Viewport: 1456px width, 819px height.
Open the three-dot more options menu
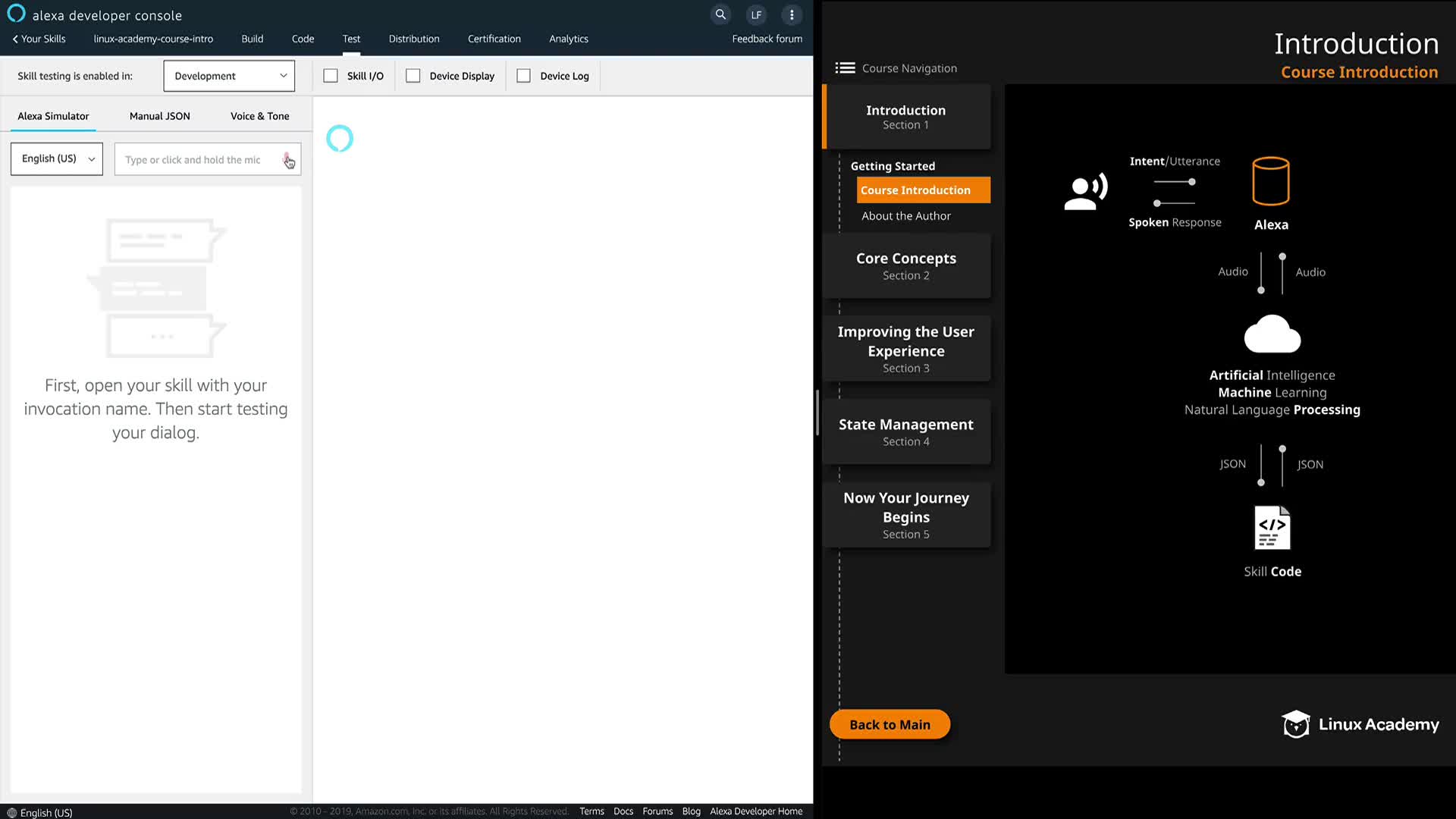[x=792, y=14]
